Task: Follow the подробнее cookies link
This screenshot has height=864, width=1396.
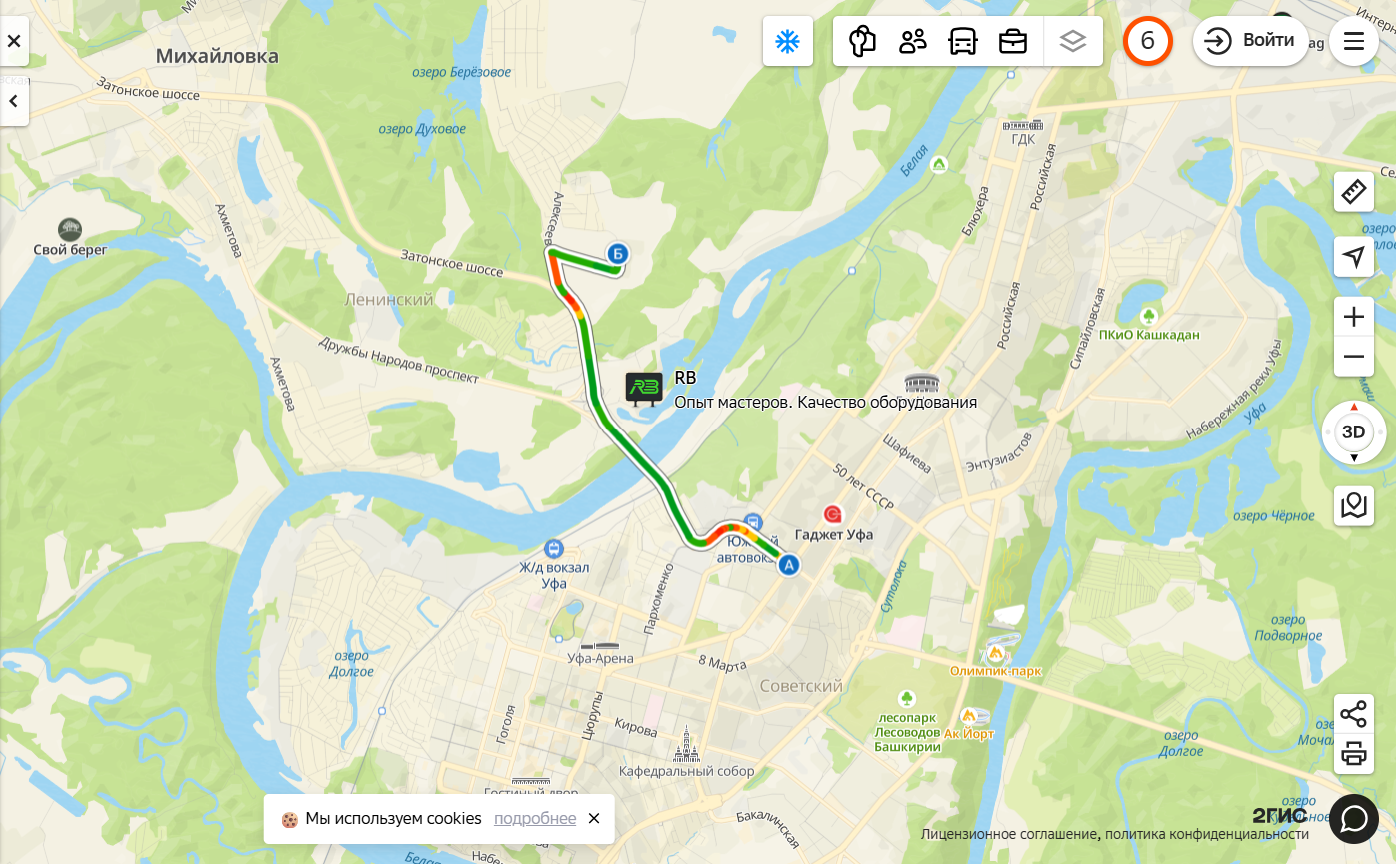Action: pos(535,818)
